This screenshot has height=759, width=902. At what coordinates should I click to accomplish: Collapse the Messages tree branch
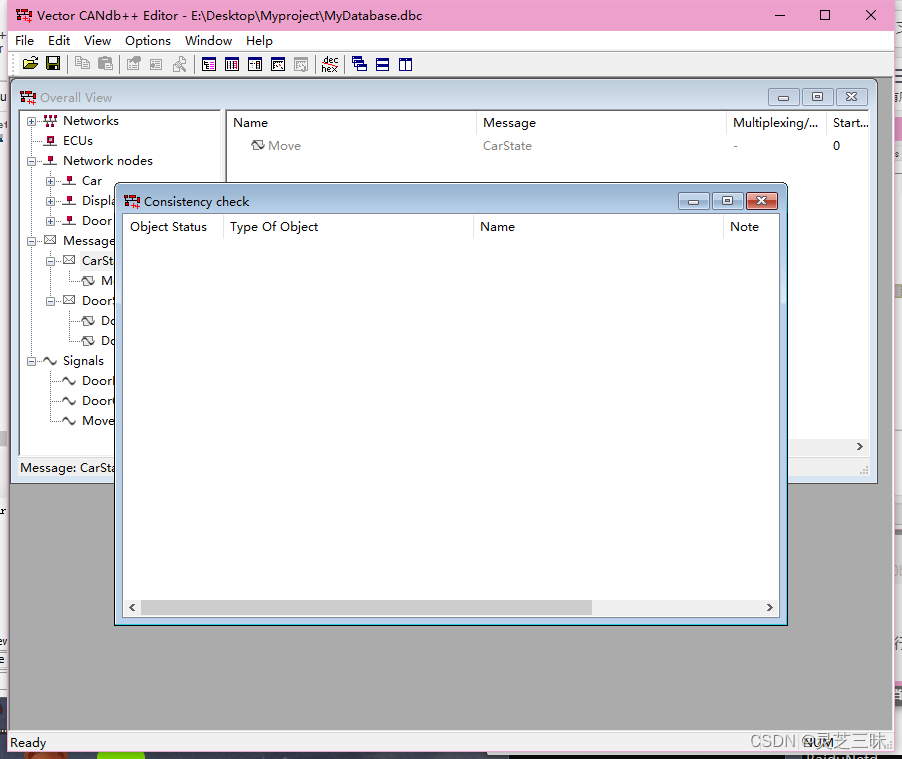pos(31,242)
